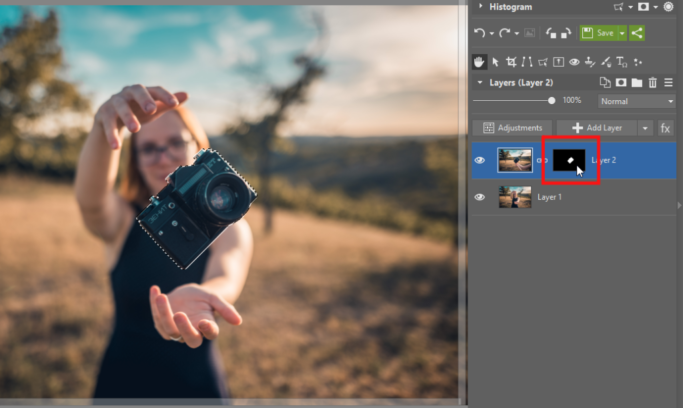This screenshot has height=408, width=683.
Task: Choose the selection tool in the tool row
Action: click(543, 62)
